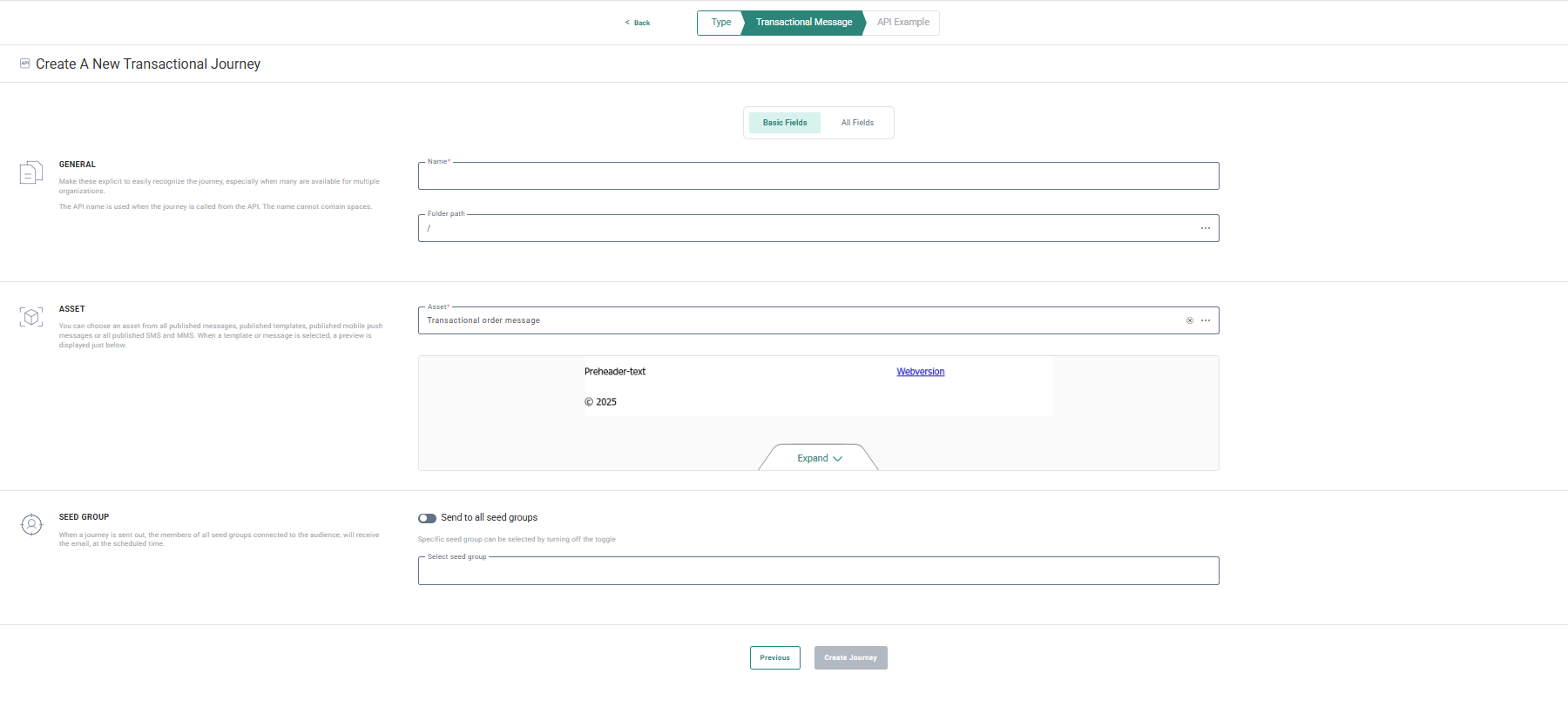Click the Create Journey button
1568x707 pixels.
(x=850, y=658)
